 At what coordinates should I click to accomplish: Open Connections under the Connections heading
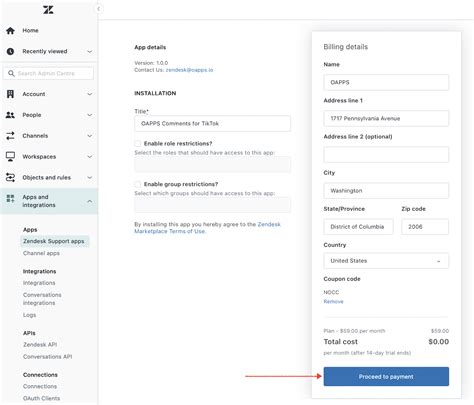coord(40,386)
